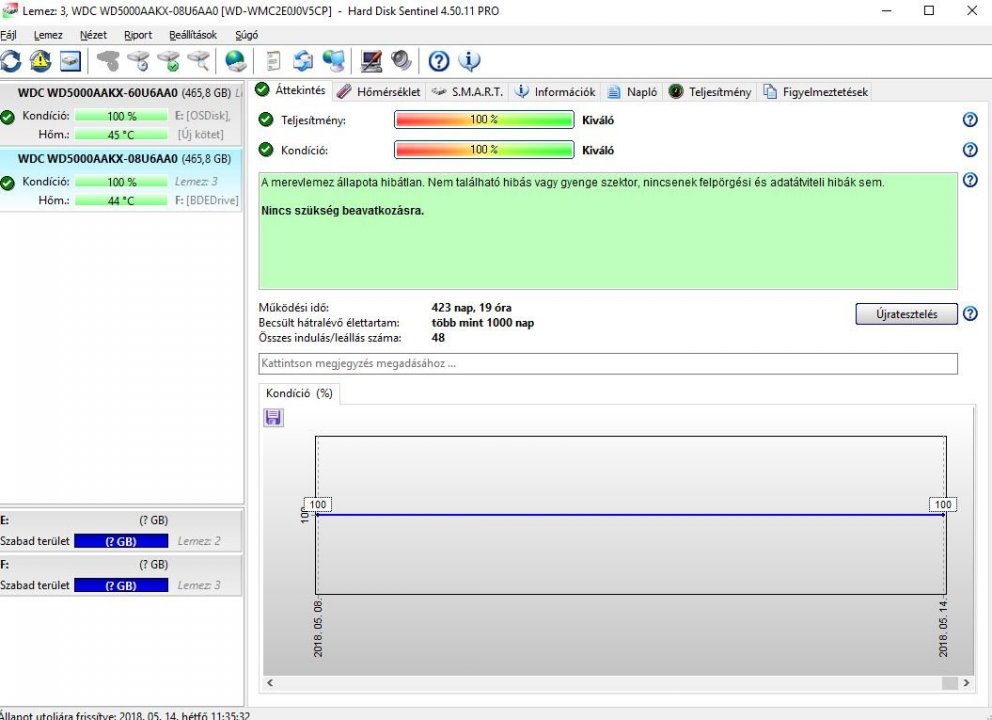This screenshot has height=720, width=992.
Task: Click the graph scroll left arrow
Action: pos(270,683)
